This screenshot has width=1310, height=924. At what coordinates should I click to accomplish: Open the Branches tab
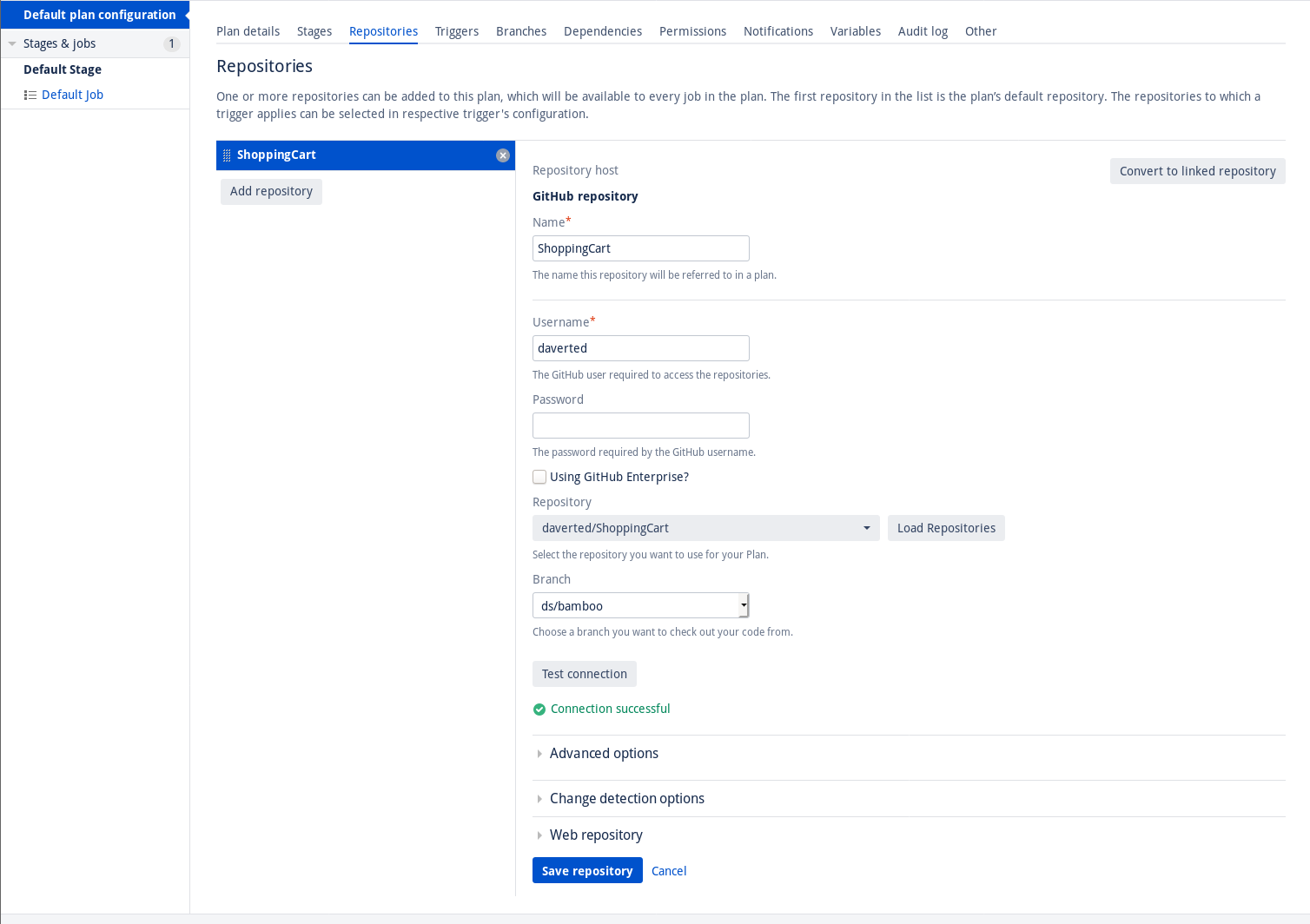point(521,31)
